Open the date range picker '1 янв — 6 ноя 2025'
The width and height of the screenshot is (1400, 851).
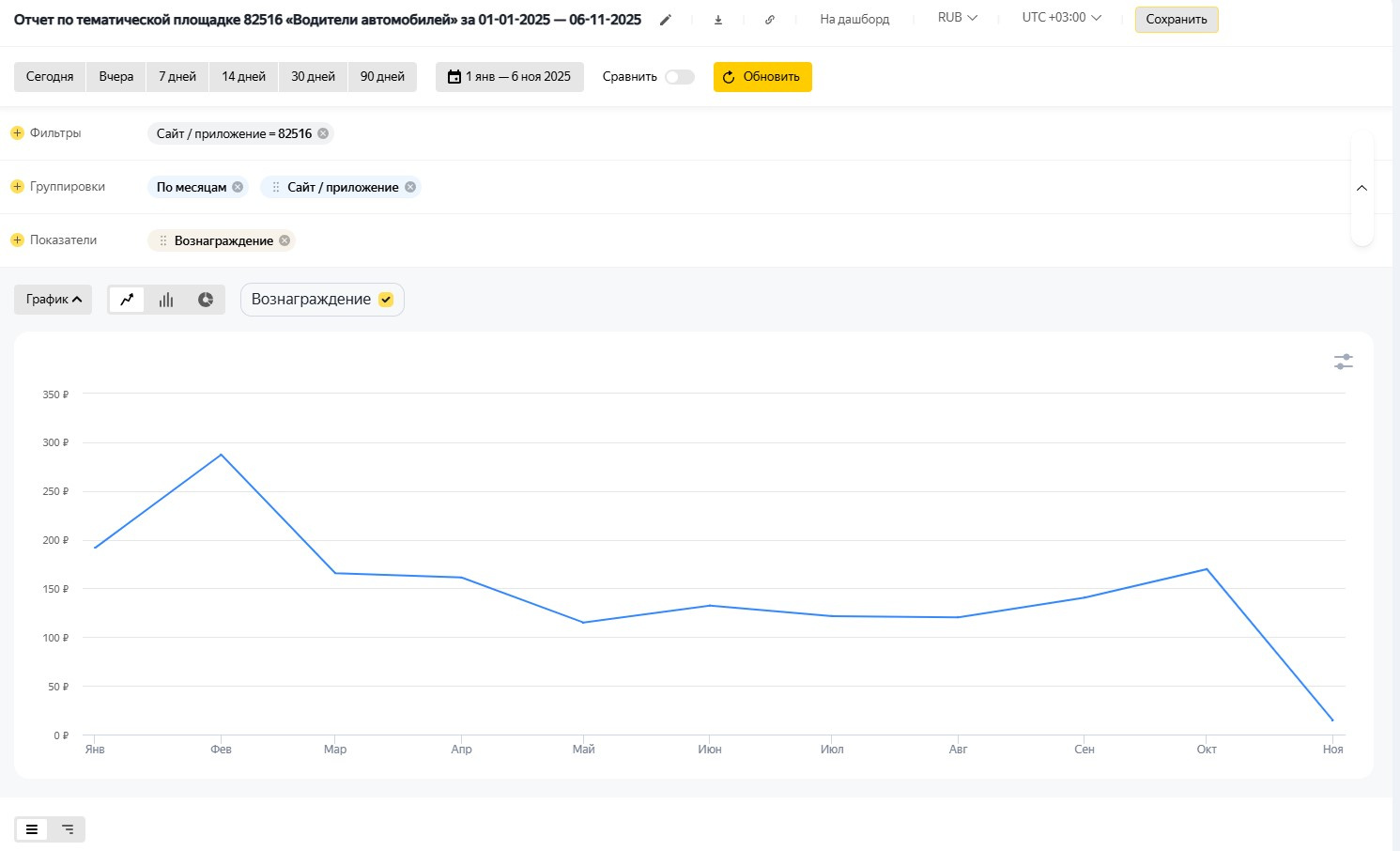tap(509, 77)
